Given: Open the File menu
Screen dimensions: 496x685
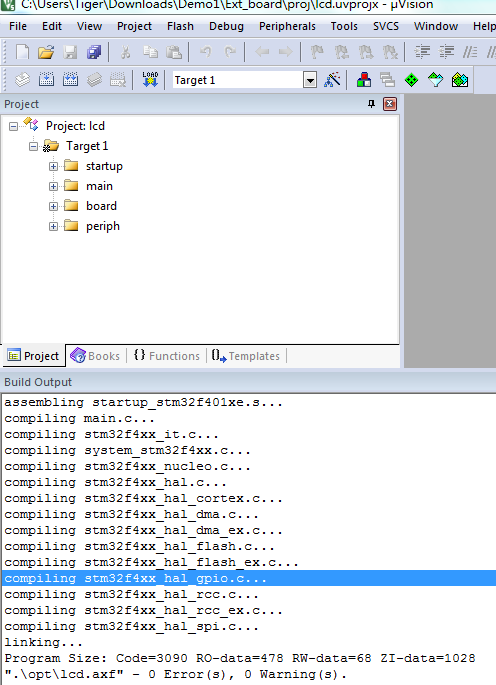Looking at the screenshot, I should pos(18,26).
